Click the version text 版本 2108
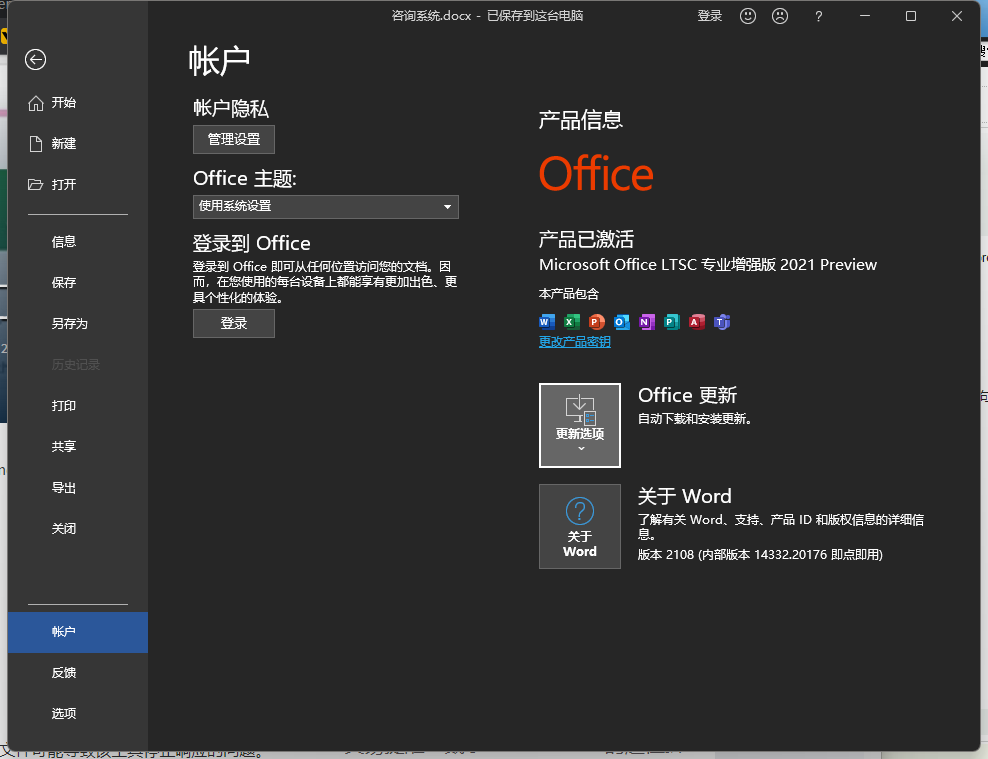Screen dimensions: 988x759 tap(761, 555)
